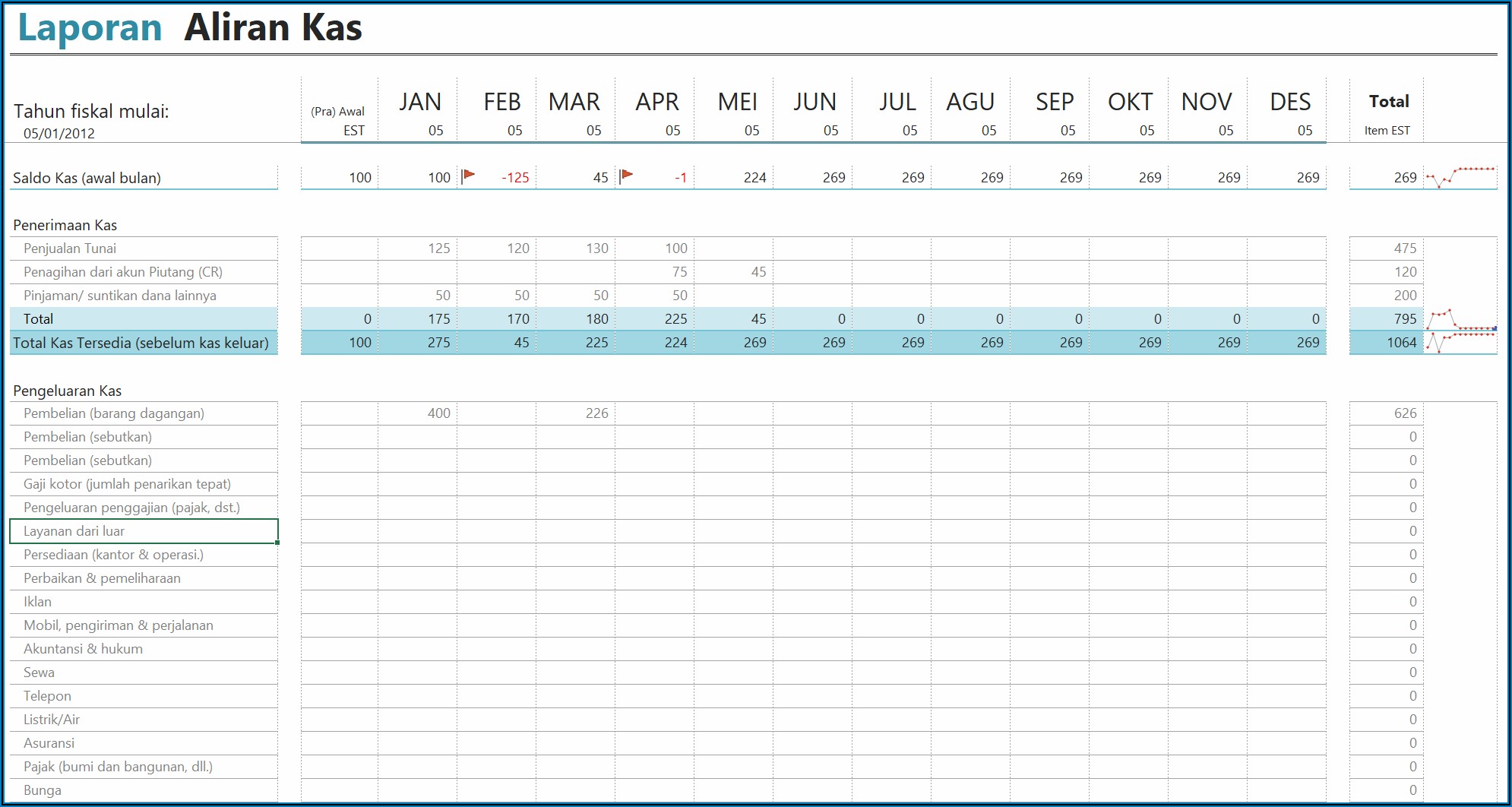This screenshot has width=1512, height=807.
Task: Click the Total Kas Tersedia row label
Action: 141,343
